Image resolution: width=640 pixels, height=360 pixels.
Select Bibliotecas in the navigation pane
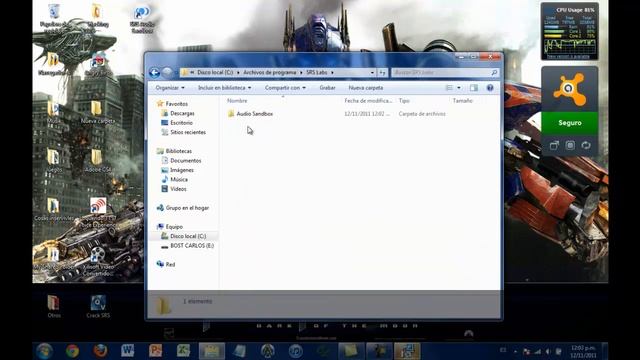(x=178, y=151)
